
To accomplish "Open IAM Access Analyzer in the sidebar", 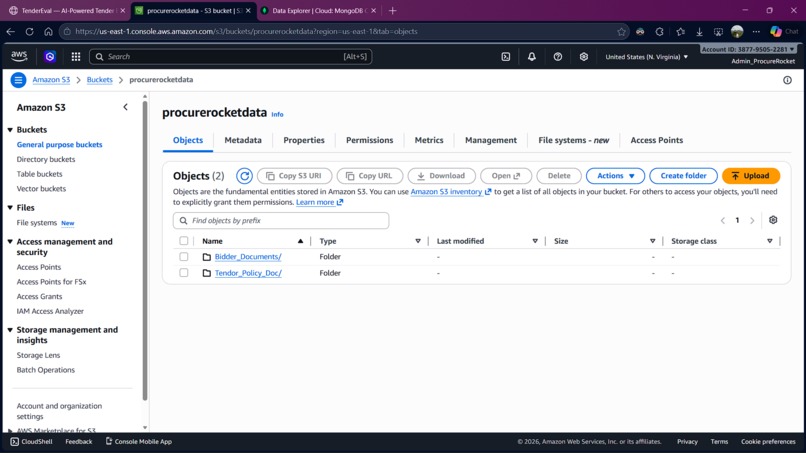I will tap(50, 311).
